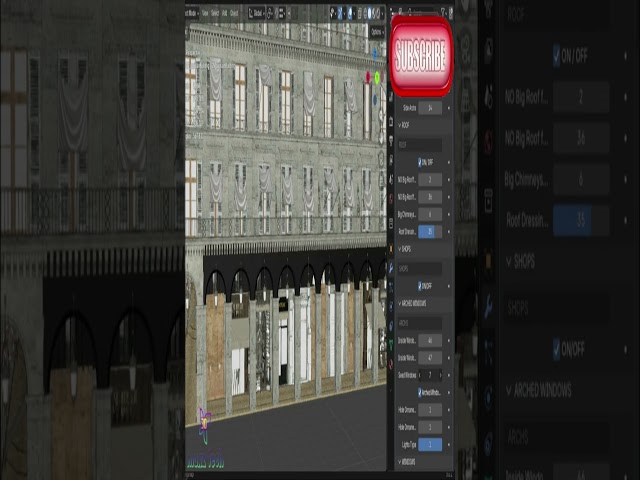The height and width of the screenshot is (480, 640).
Task: Click animate dot beside Roof Dressing
Action: coord(449,231)
